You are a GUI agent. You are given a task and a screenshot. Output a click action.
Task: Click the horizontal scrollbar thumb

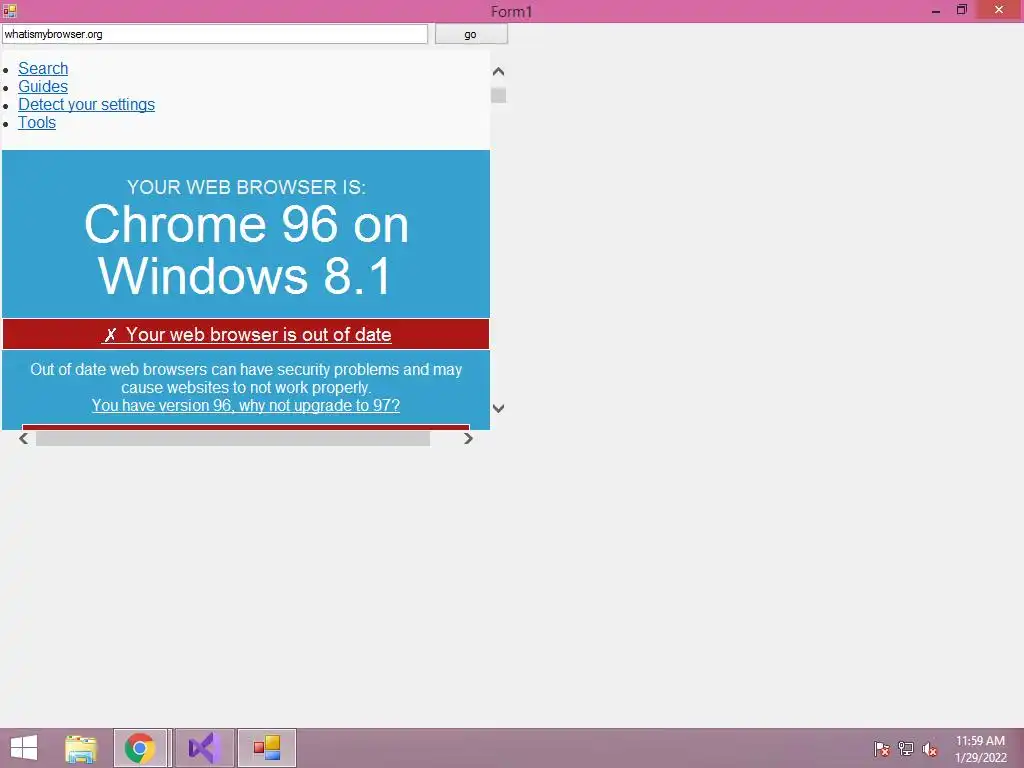(x=232, y=439)
